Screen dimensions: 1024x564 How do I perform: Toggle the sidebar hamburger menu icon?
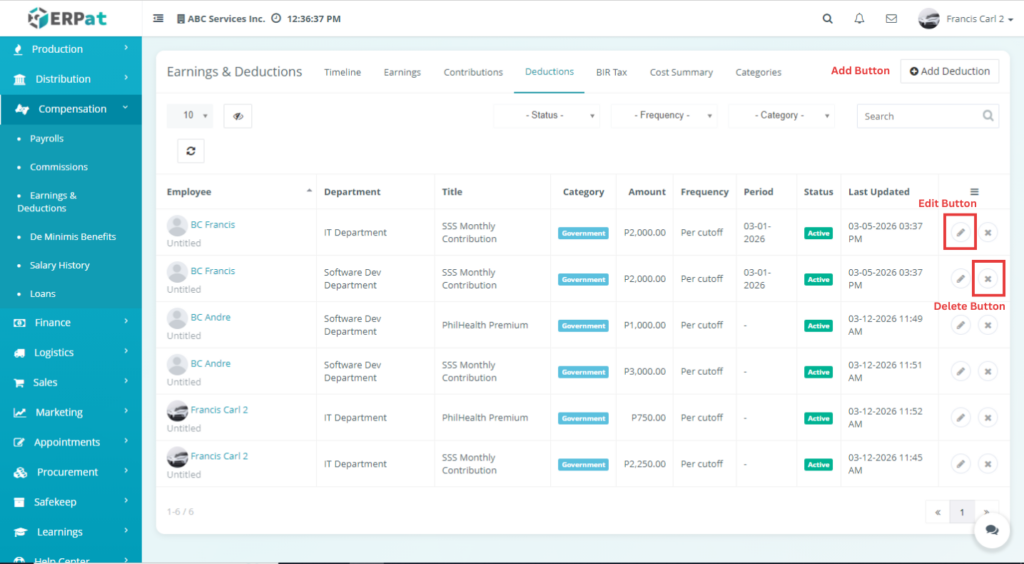pyautogui.click(x=159, y=19)
